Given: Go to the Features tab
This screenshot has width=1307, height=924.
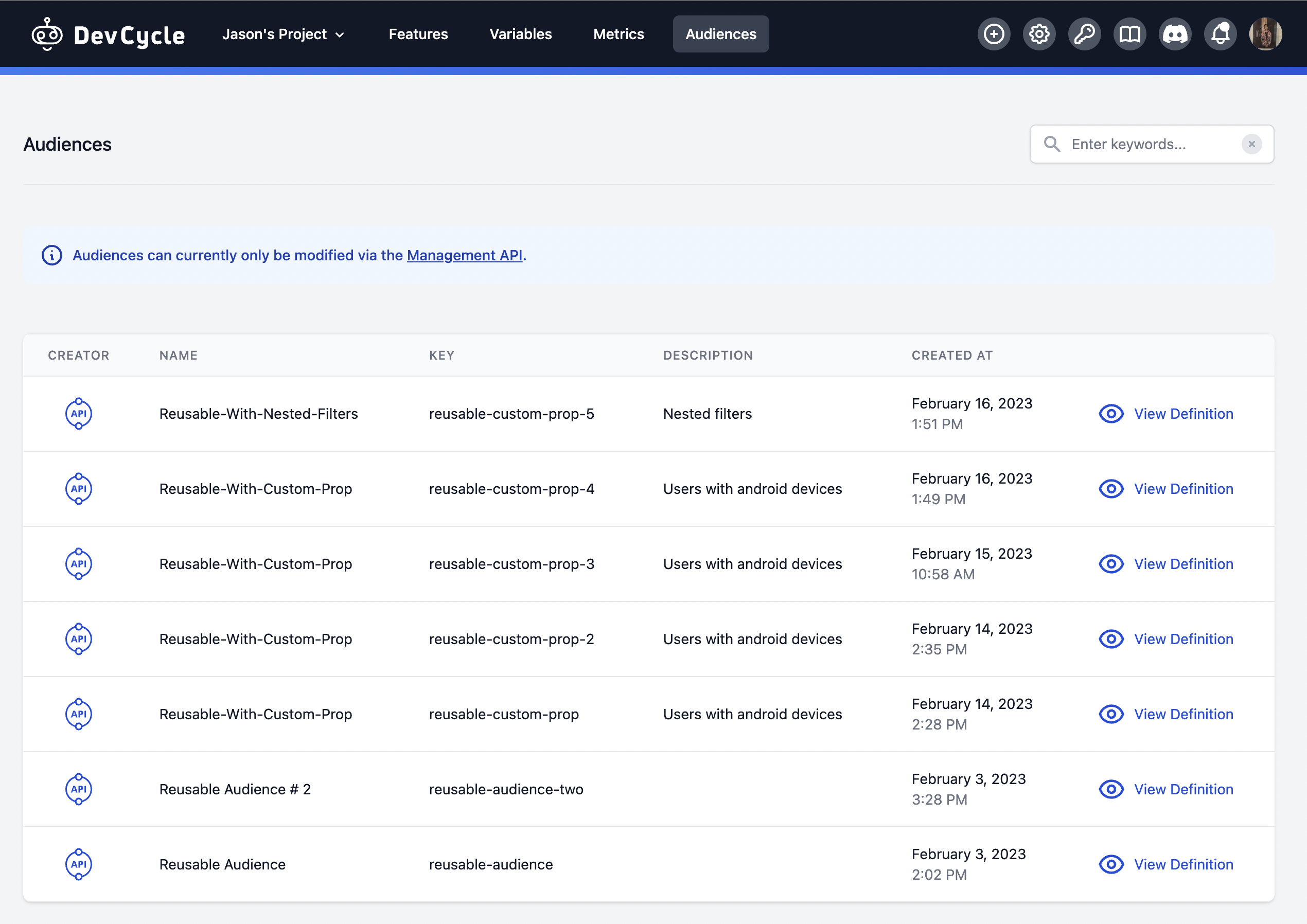Looking at the screenshot, I should tap(418, 34).
